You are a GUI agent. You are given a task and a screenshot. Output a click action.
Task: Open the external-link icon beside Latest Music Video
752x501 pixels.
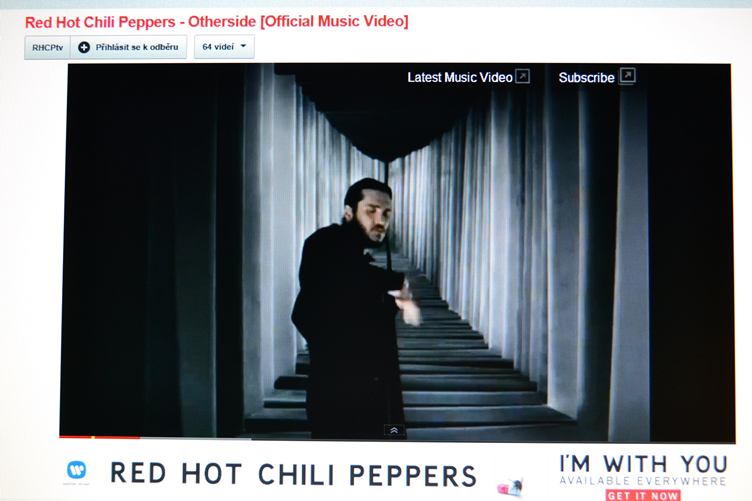click(x=522, y=76)
